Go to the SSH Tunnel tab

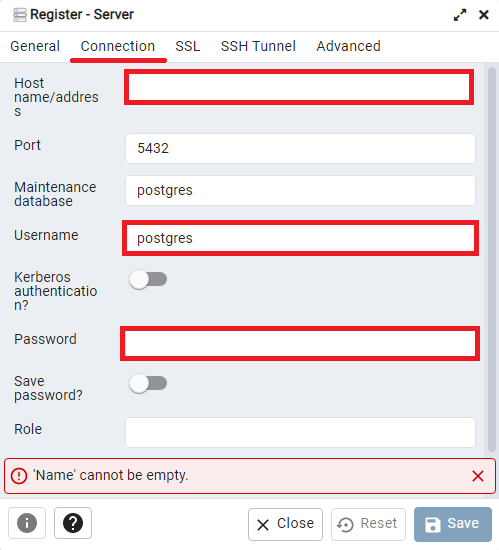(x=258, y=46)
